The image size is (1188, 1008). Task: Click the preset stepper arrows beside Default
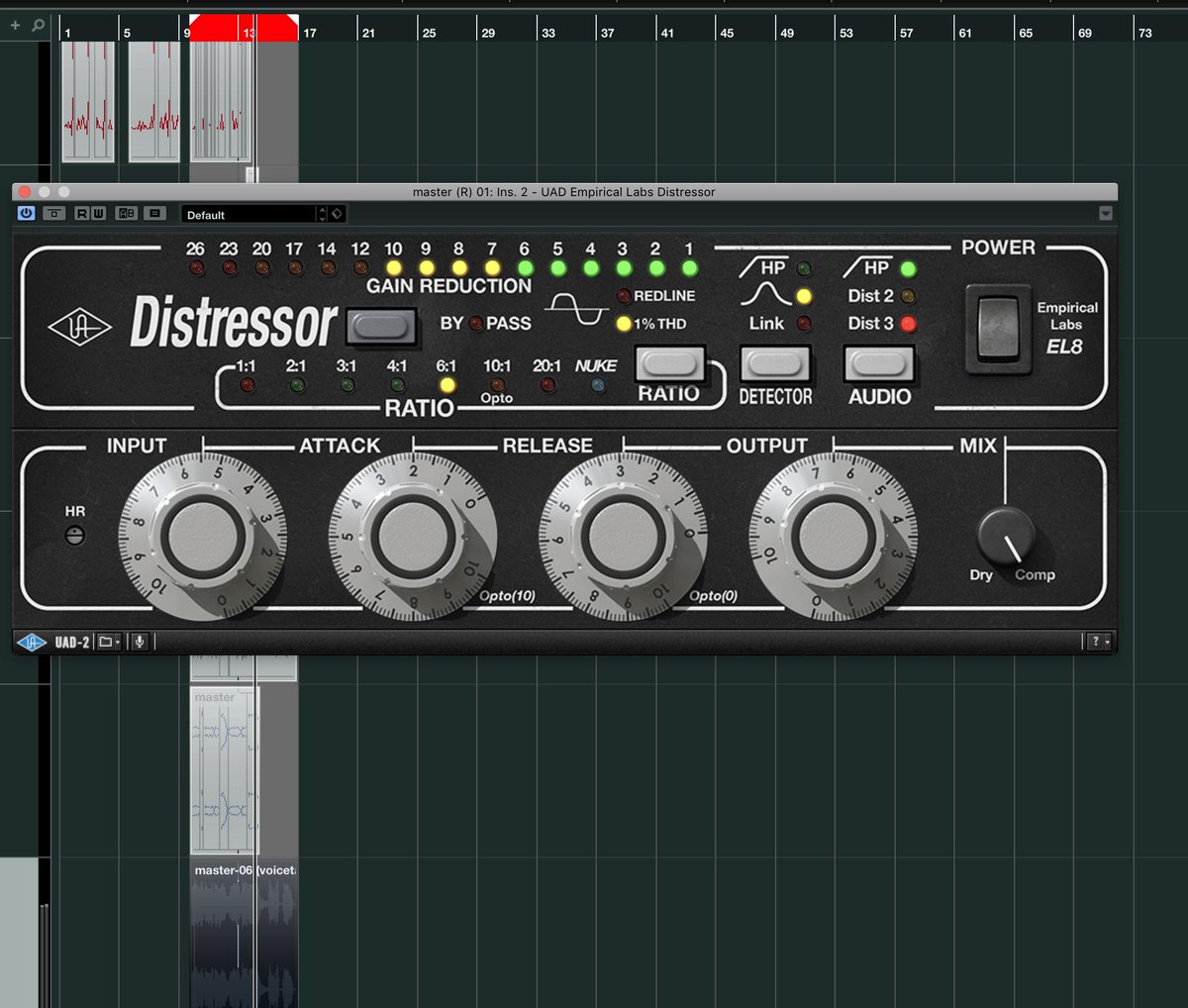coord(323,213)
